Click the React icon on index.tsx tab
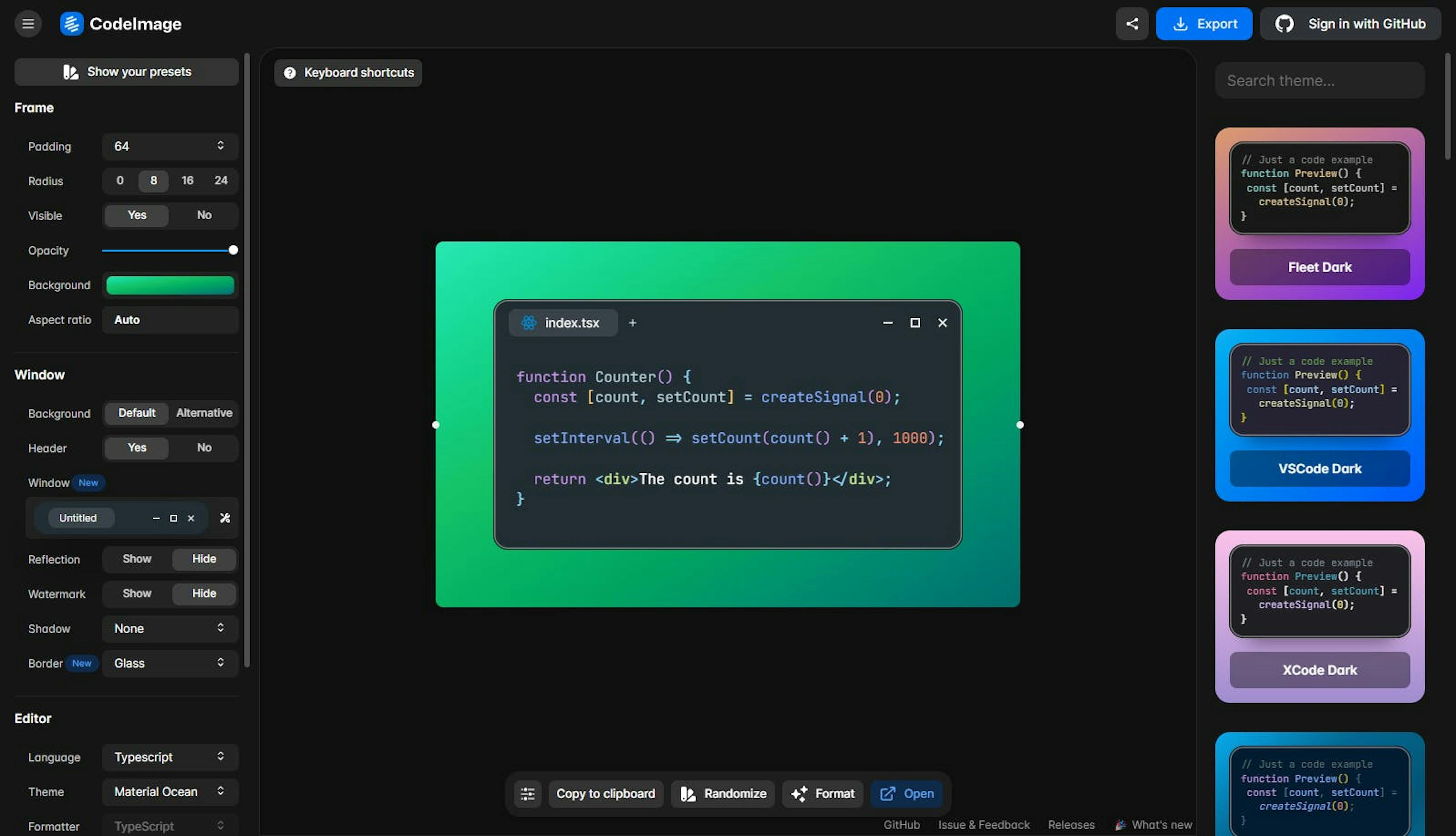1456x836 pixels. pos(528,323)
